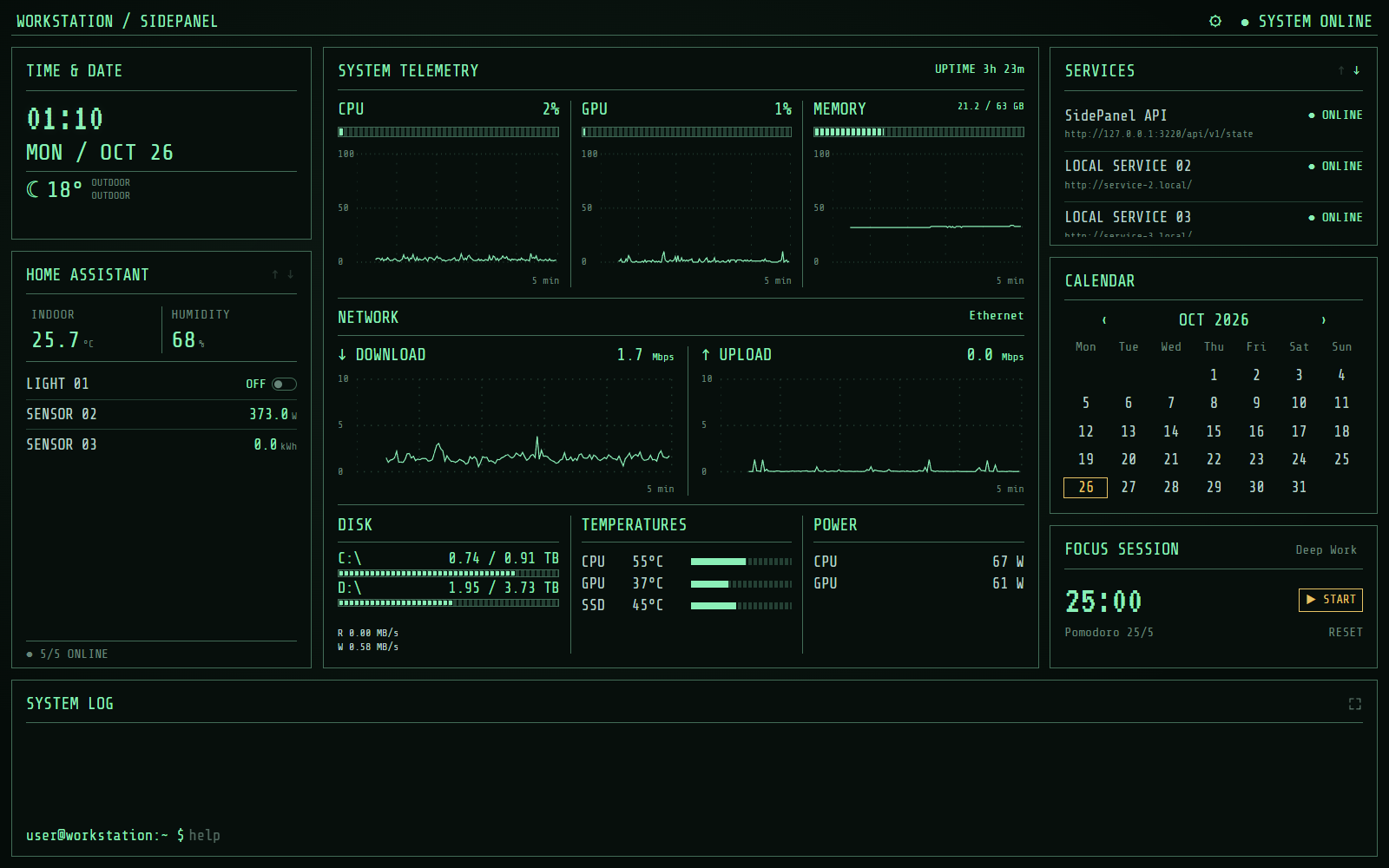Click the OCT 2026 calendar header
Viewport: 1389px width, 868px height.
tap(1214, 320)
